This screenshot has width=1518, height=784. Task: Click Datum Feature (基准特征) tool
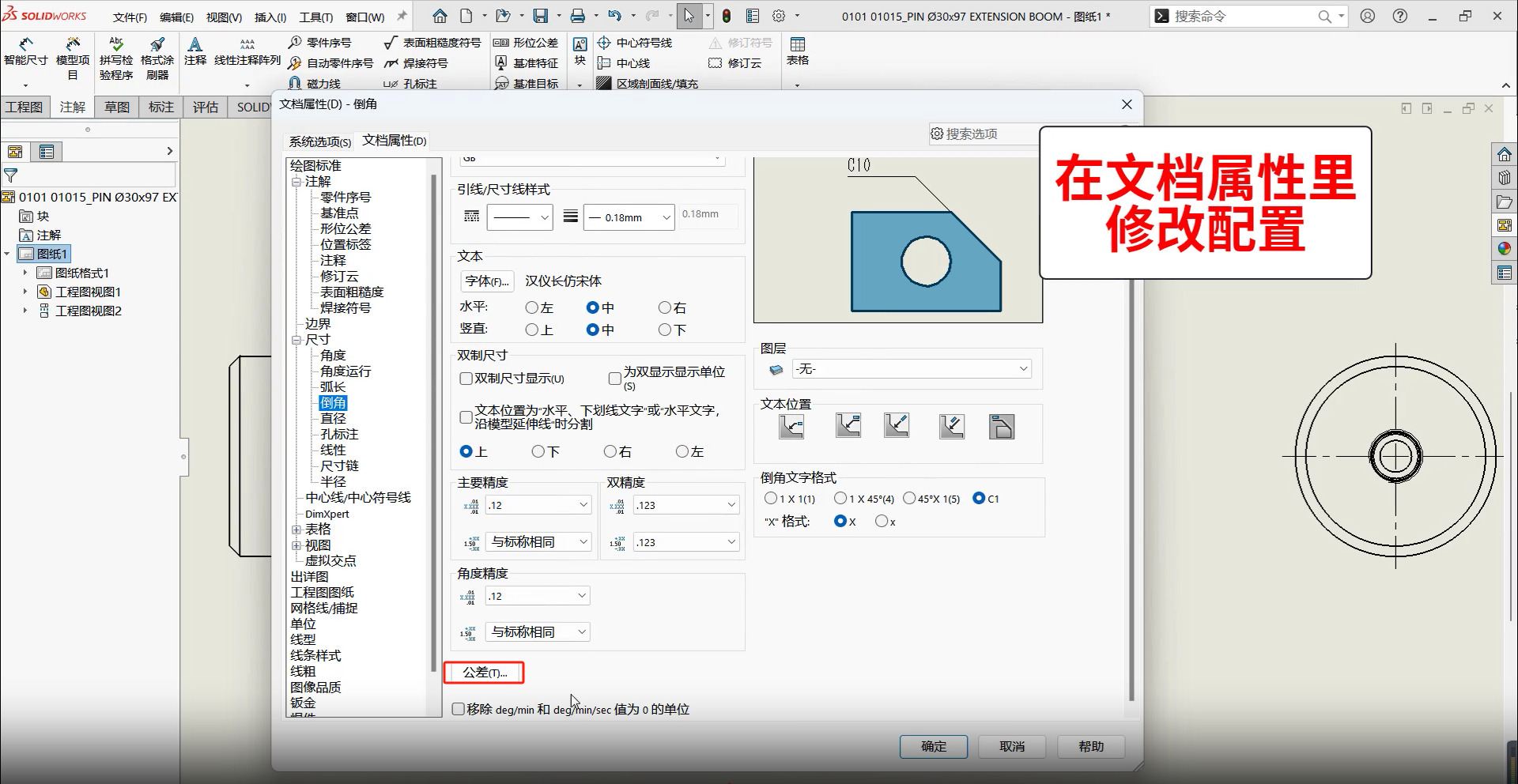526,63
